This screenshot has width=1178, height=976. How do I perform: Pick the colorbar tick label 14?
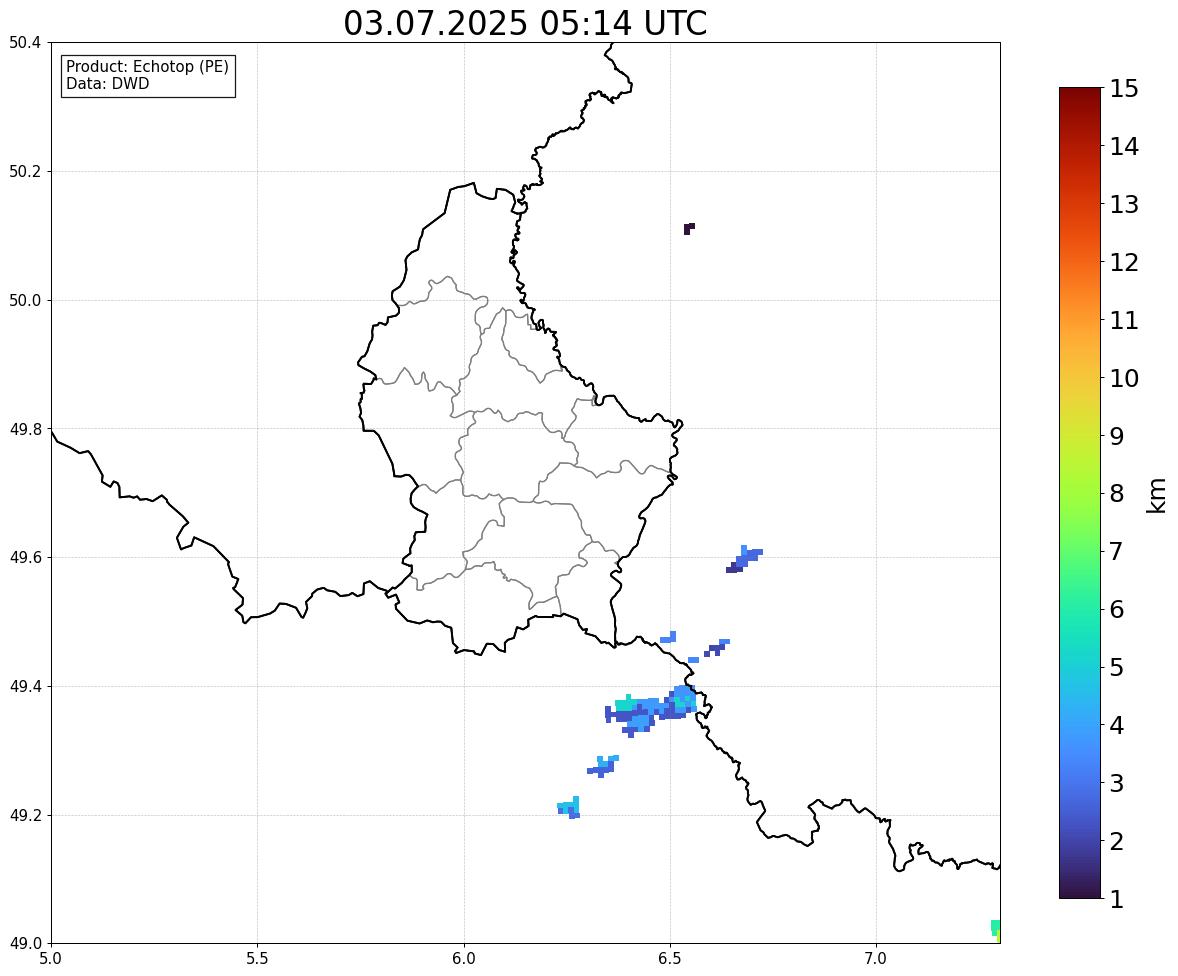coord(1124,147)
